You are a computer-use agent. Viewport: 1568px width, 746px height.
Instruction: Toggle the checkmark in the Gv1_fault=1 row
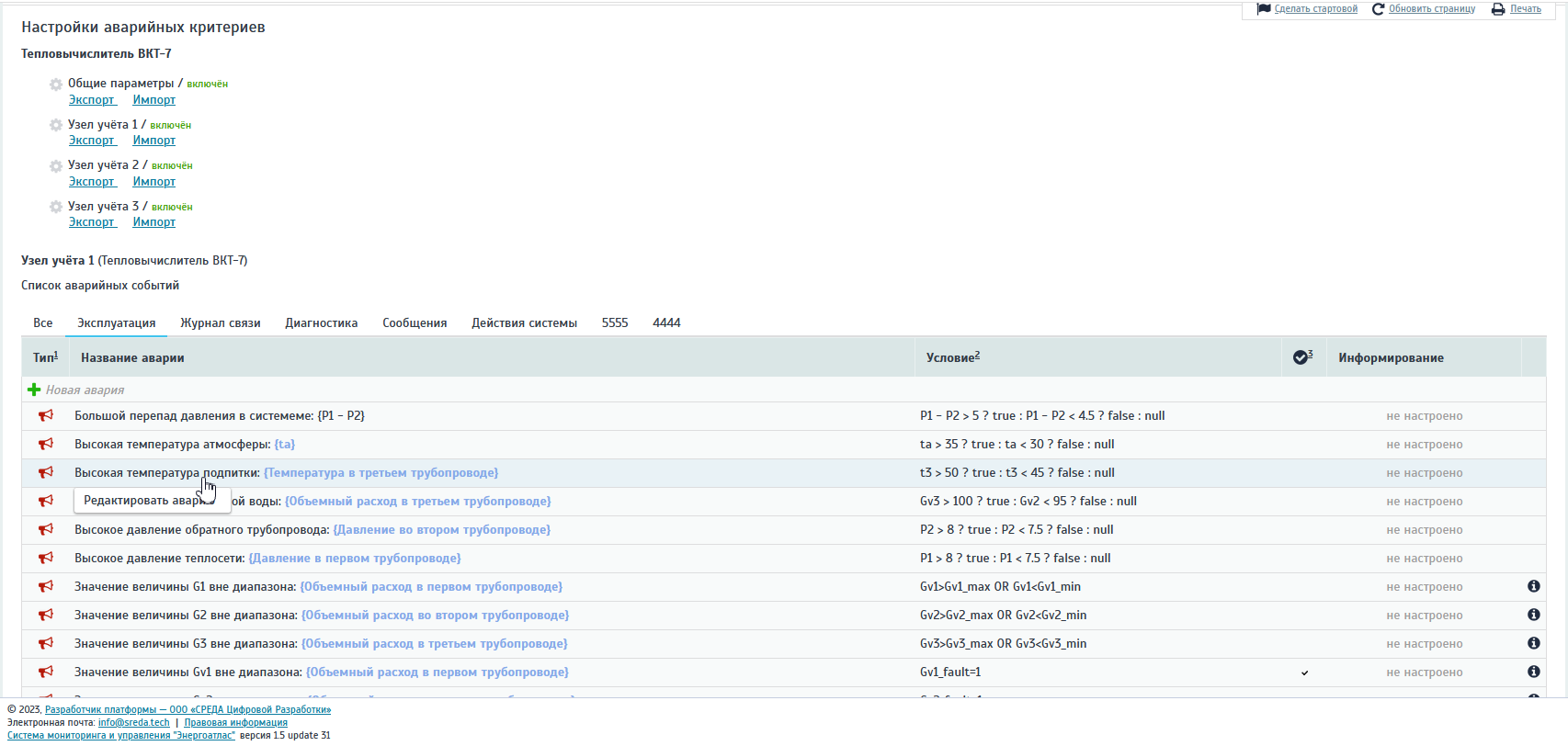(x=1304, y=673)
